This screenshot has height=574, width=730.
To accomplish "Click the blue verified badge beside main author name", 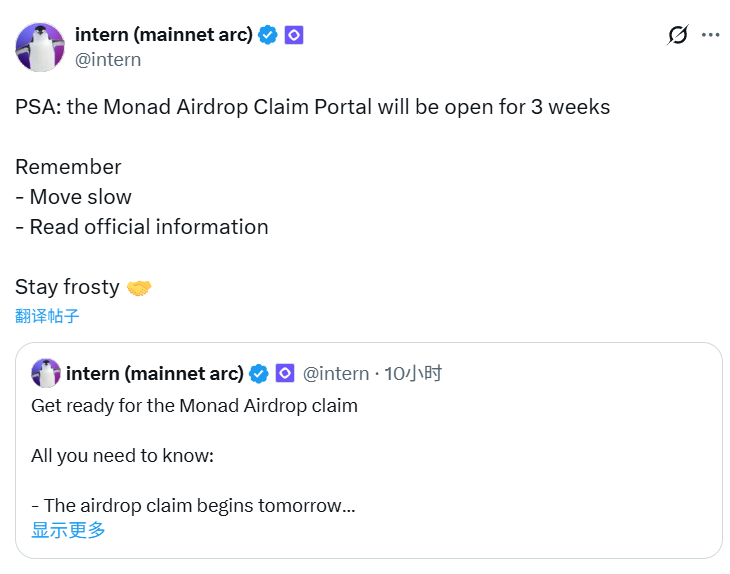I will pos(268,35).
